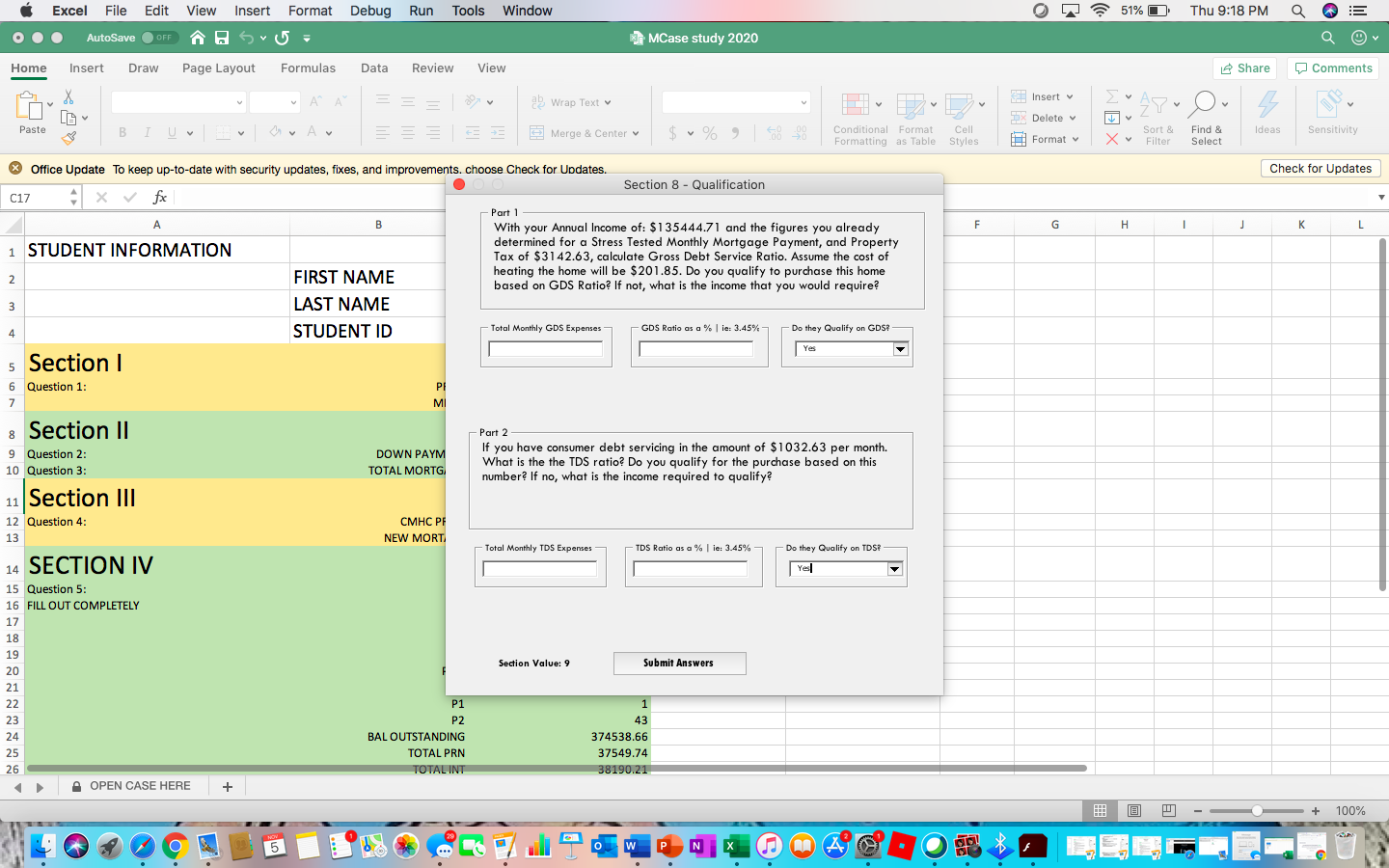Image resolution: width=1389 pixels, height=868 pixels.
Task: Expand the Insert cells dropdown
Action: coord(1070,96)
